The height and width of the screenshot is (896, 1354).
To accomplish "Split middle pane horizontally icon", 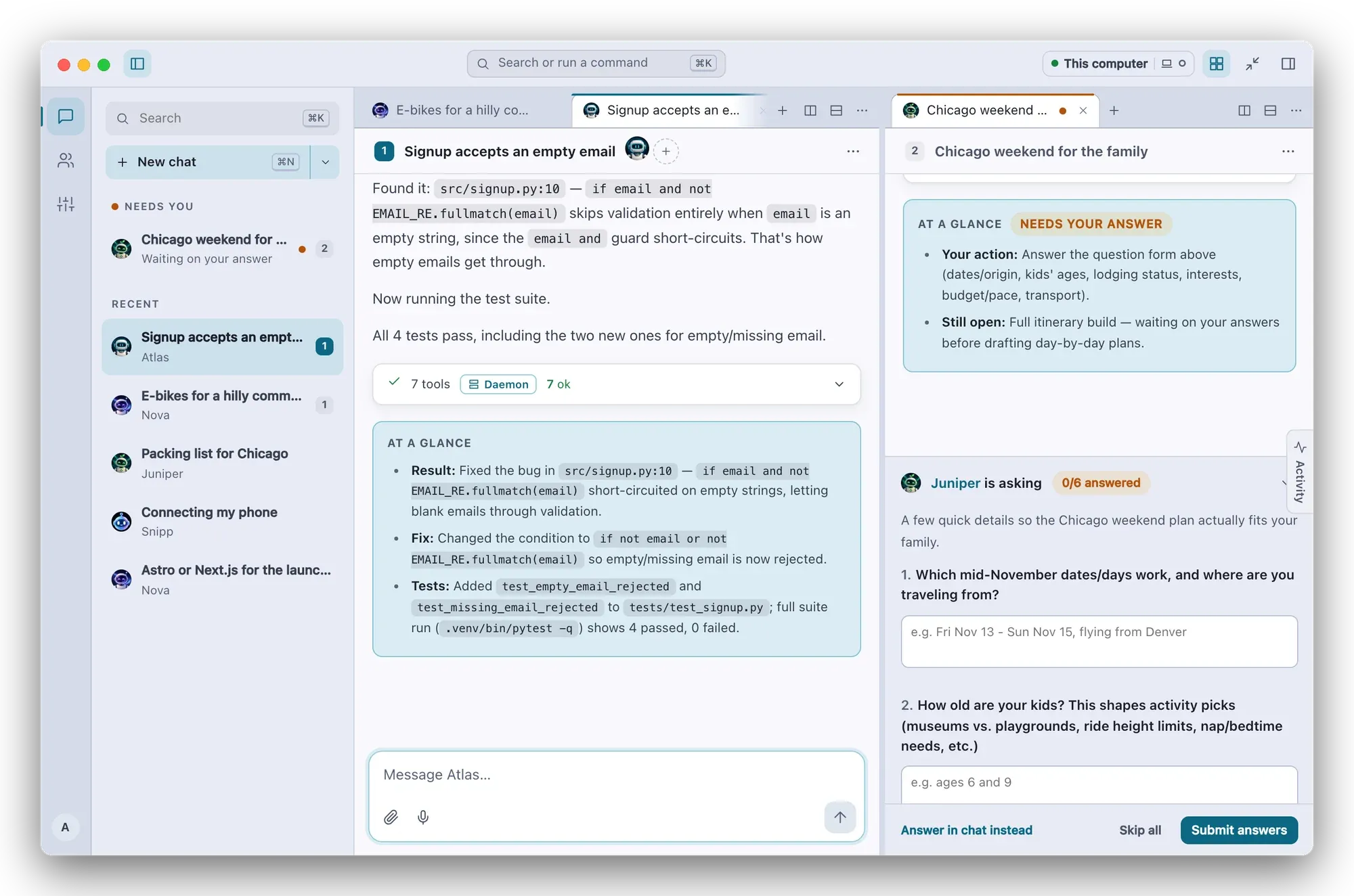I will 837,110.
